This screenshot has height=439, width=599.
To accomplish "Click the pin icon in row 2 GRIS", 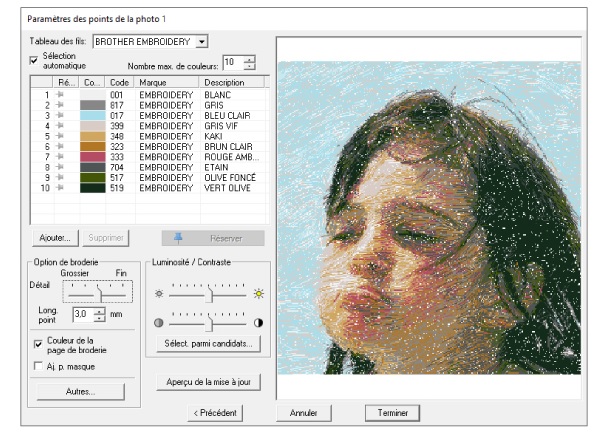I will point(60,105).
